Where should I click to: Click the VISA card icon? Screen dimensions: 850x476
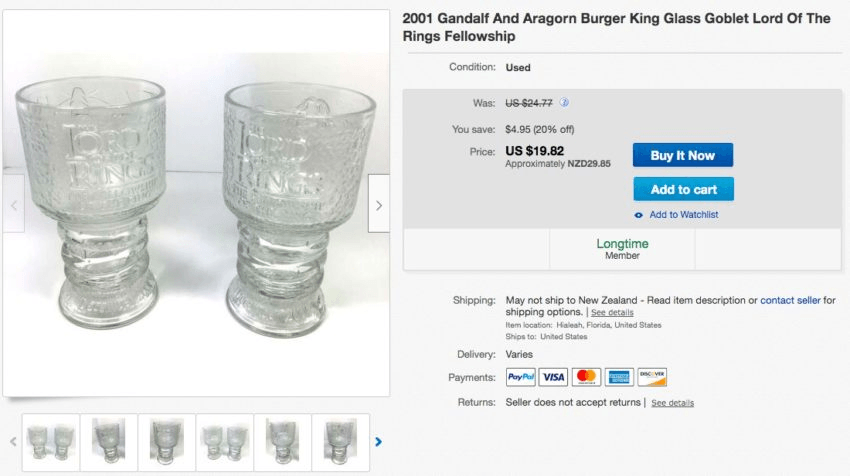point(553,377)
